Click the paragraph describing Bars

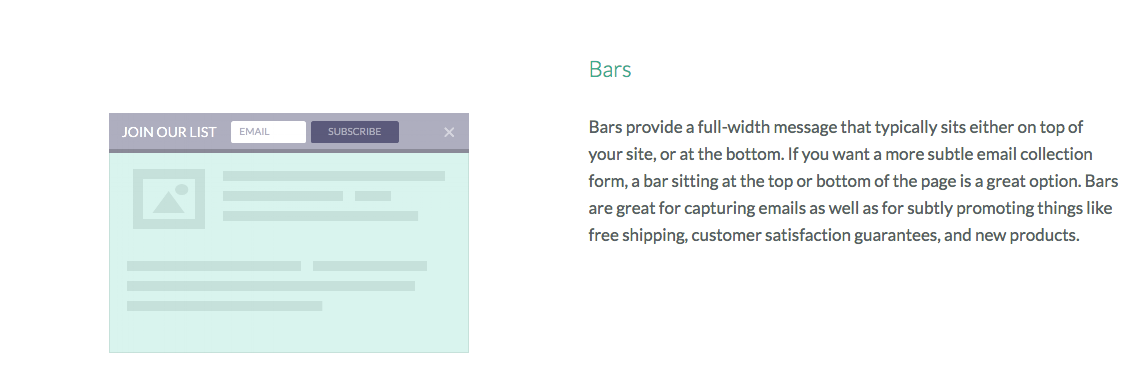[x=853, y=181]
